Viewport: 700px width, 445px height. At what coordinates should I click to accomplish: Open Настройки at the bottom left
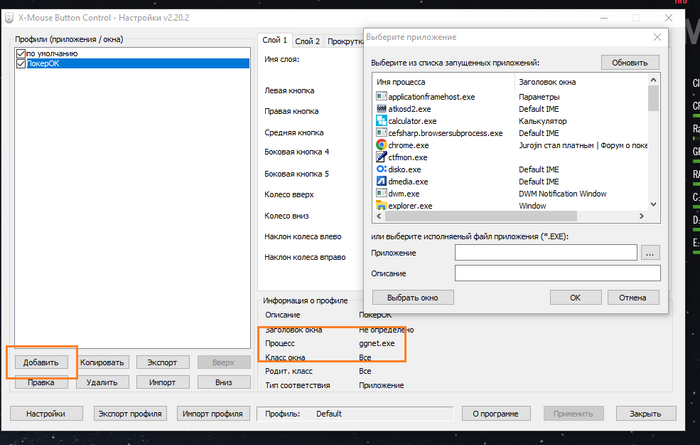46,414
